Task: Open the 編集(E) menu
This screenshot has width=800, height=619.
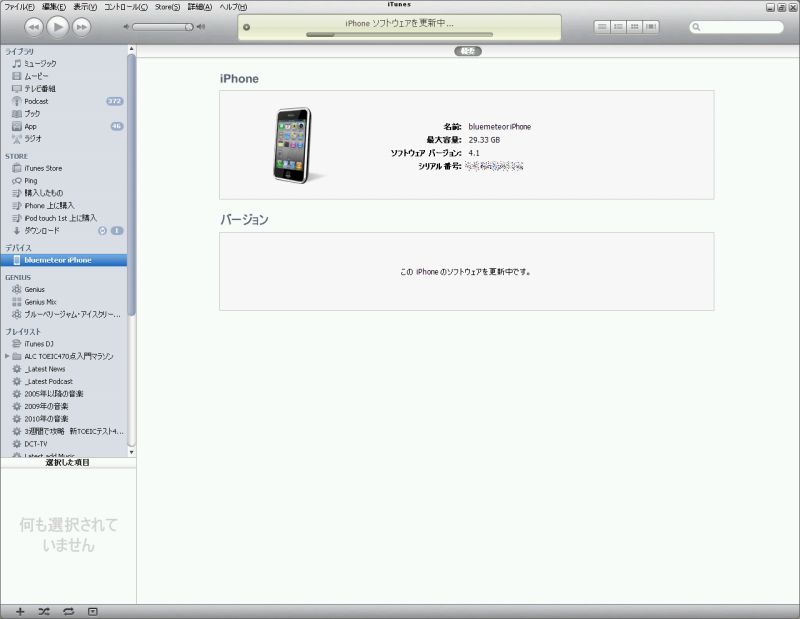Action: click(x=54, y=7)
